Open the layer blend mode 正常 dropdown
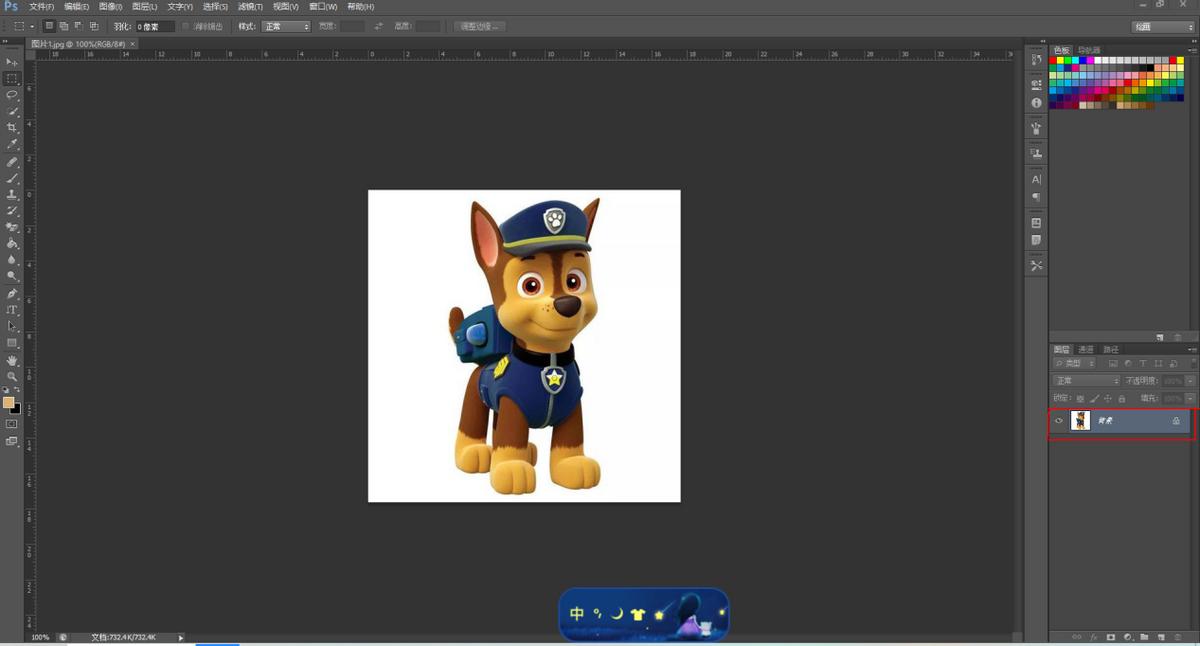This screenshot has height=646, width=1200. 1087,381
